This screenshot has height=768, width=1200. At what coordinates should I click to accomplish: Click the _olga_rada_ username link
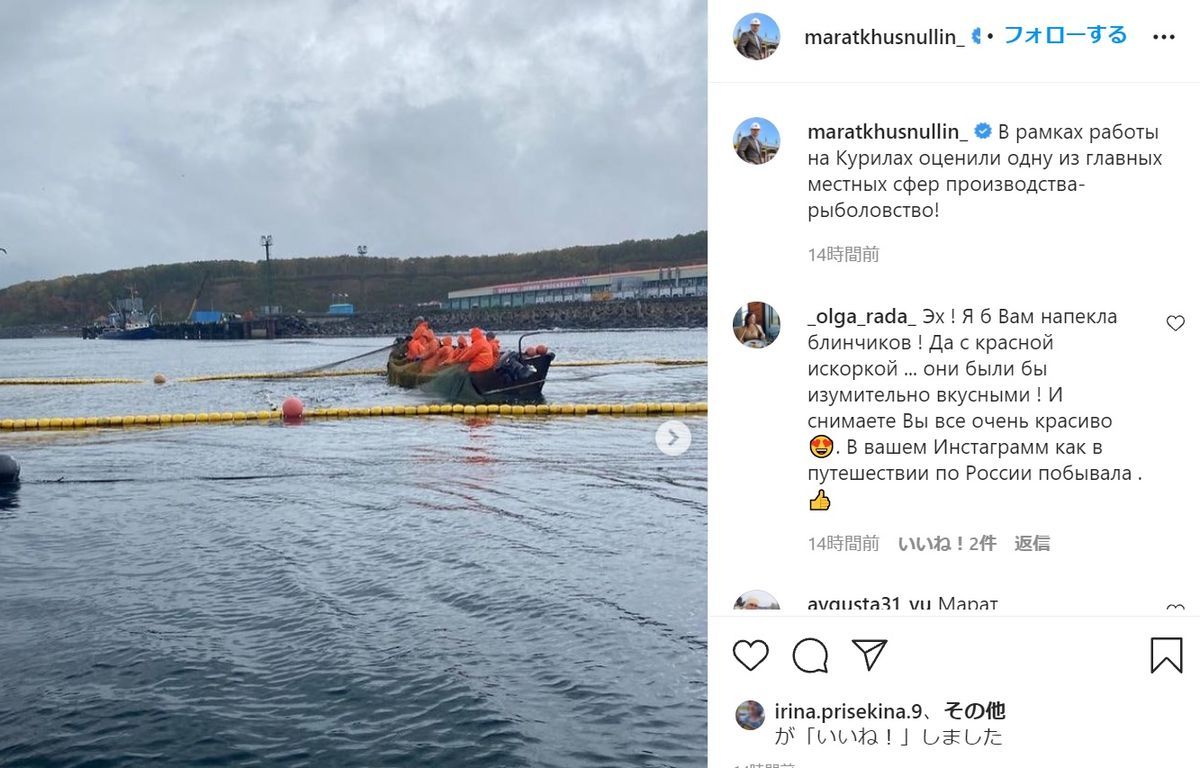click(x=861, y=317)
